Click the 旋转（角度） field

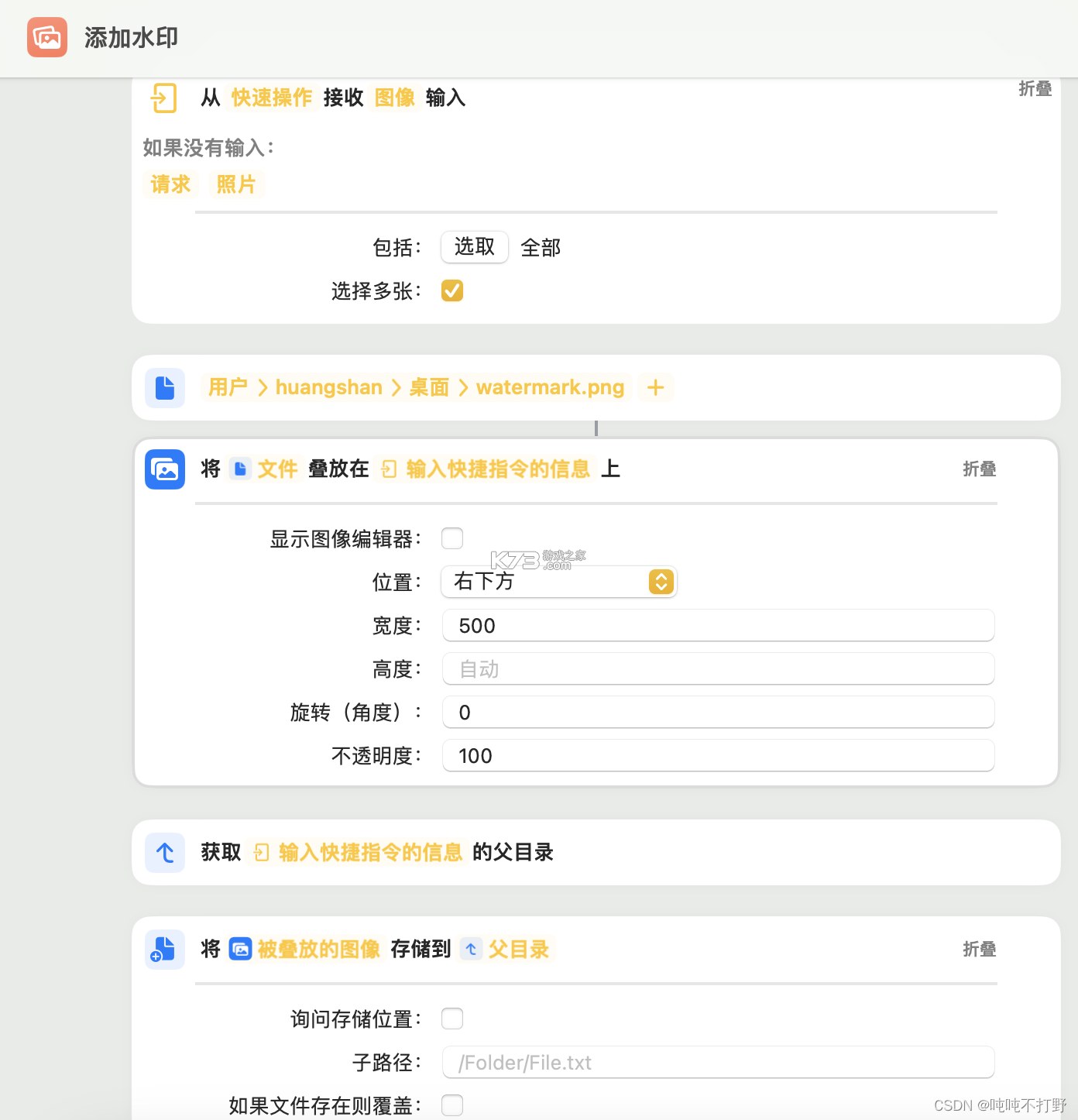tap(719, 712)
